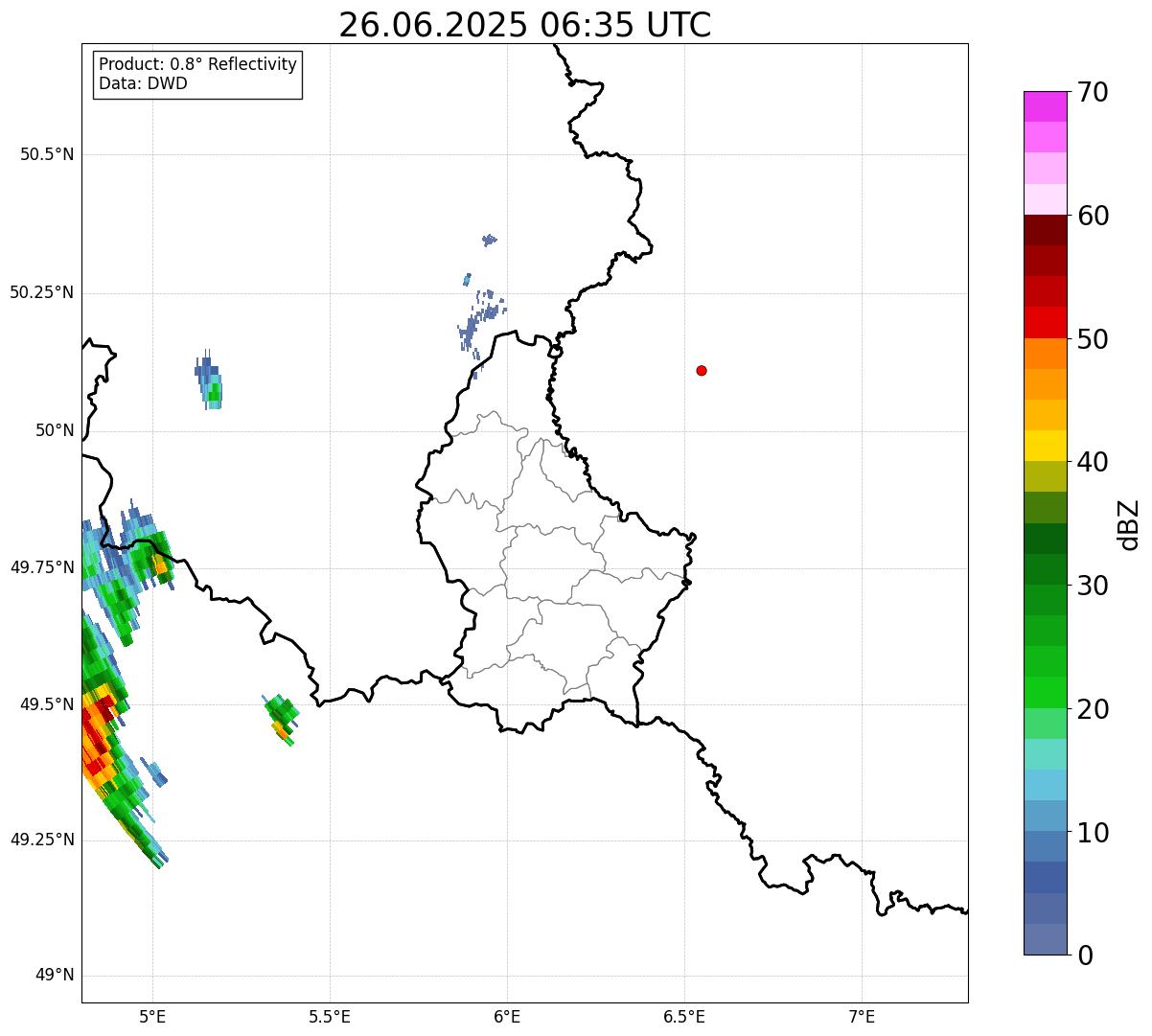Image resolution: width=1152 pixels, height=1036 pixels.
Task: Click the 7°E longitude tick label
Action: [862, 1016]
